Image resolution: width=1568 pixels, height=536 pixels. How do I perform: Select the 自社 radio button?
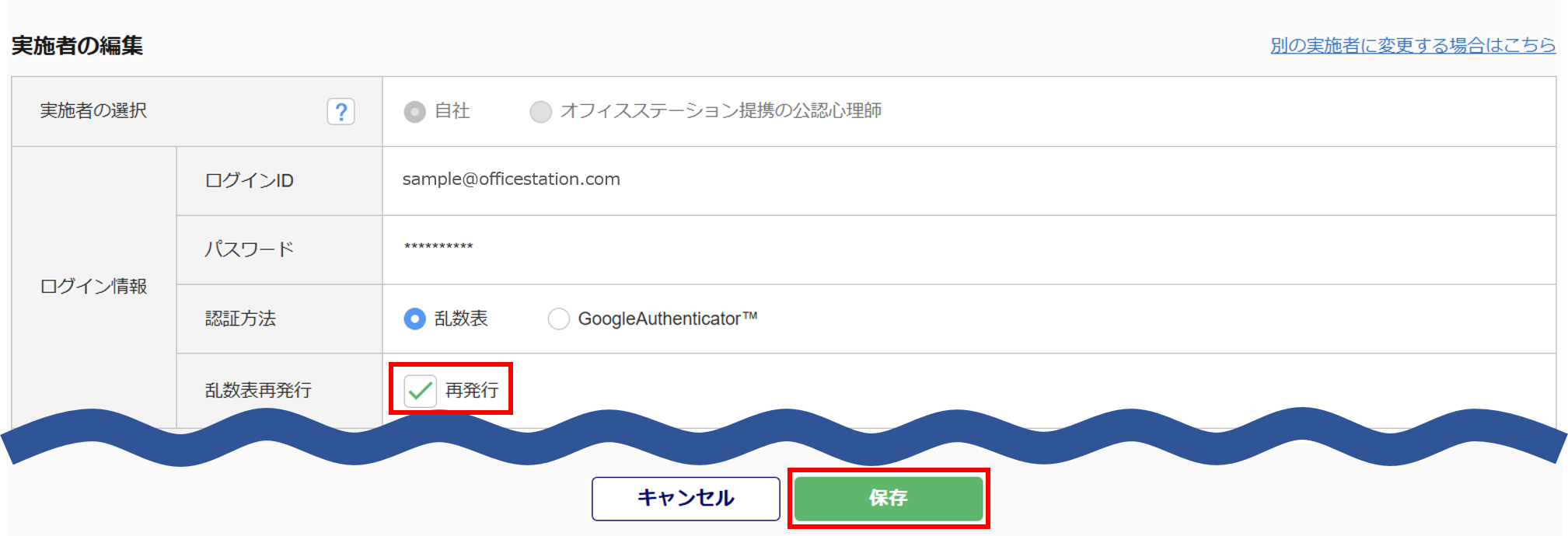(x=415, y=112)
